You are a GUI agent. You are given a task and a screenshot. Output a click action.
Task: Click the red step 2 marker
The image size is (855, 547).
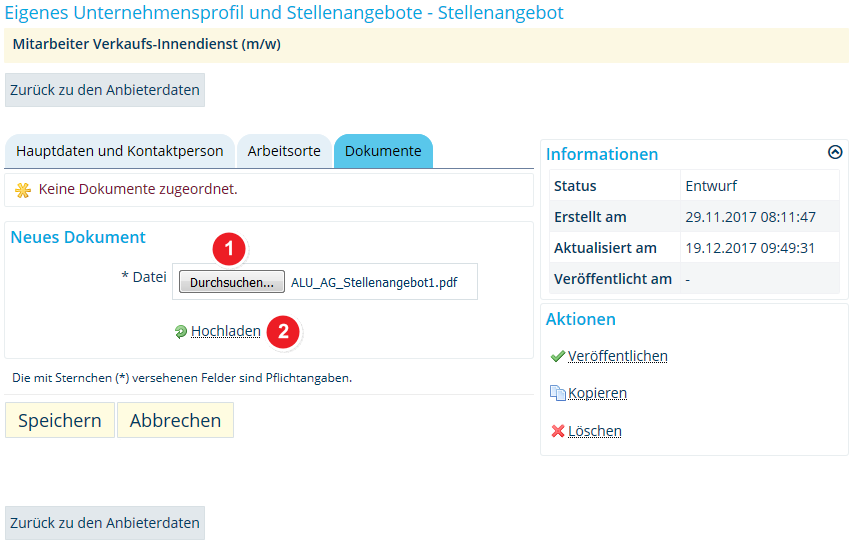coord(284,332)
